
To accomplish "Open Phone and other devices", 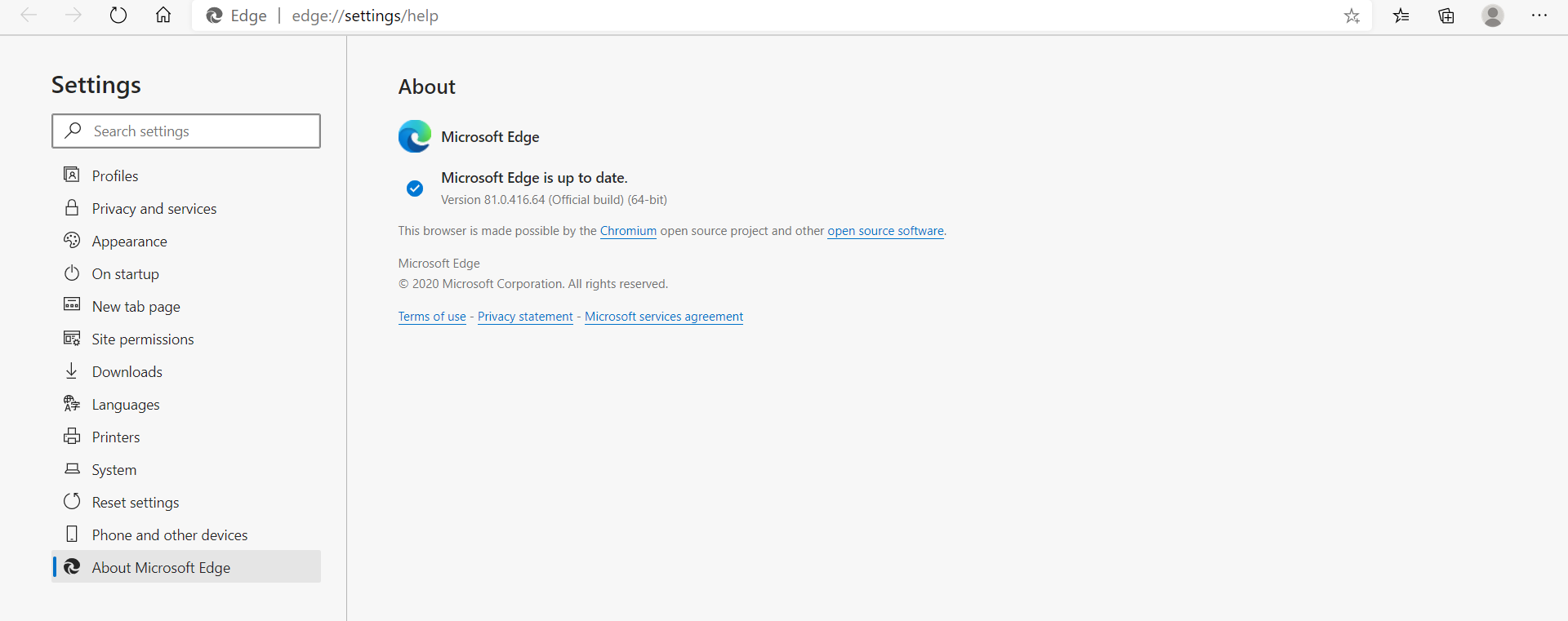I will click(186, 535).
